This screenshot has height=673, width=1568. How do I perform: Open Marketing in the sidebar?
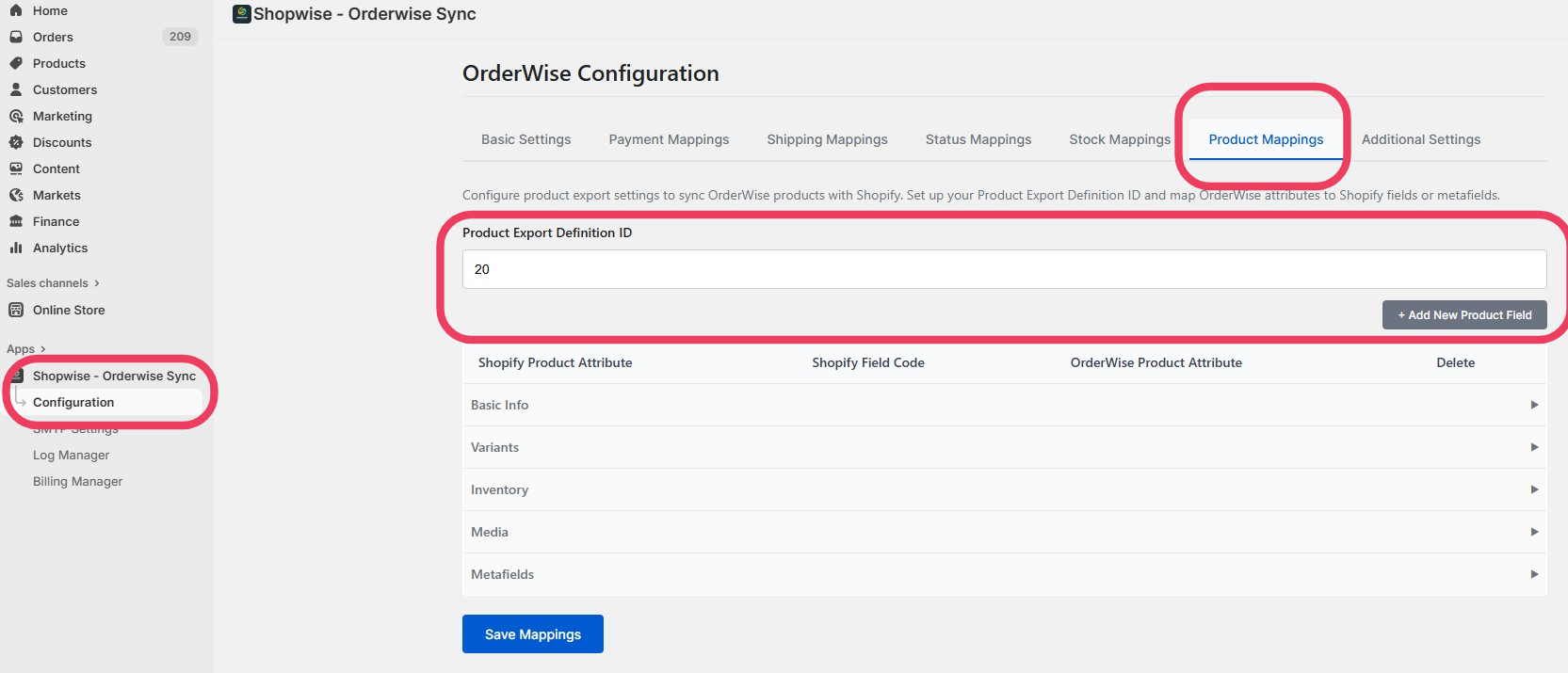point(62,116)
